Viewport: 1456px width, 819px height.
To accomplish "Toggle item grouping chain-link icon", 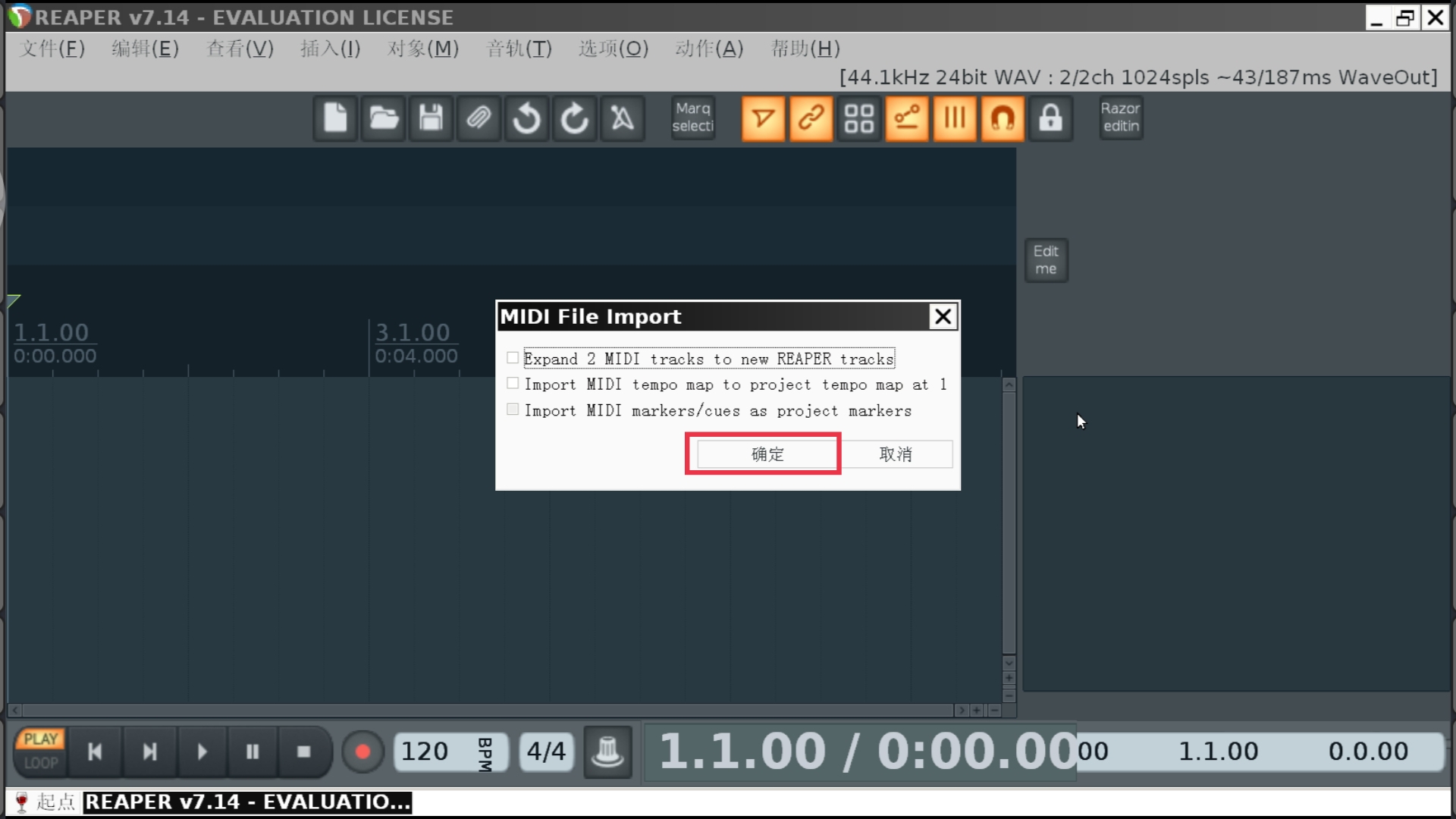I will pos(811,118).
